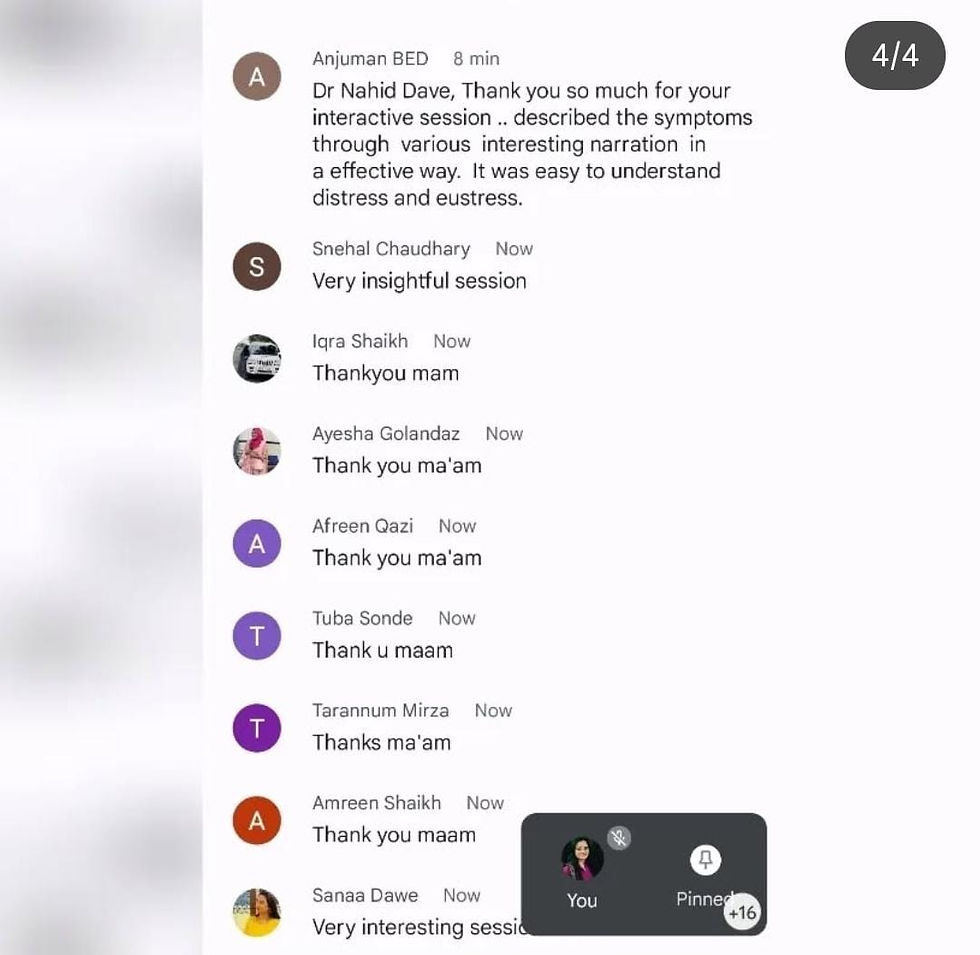The width and height of the screenshot is (980, 955).
Task: Click Afreen Qazi's purple avatar
Action: (257, 543)
